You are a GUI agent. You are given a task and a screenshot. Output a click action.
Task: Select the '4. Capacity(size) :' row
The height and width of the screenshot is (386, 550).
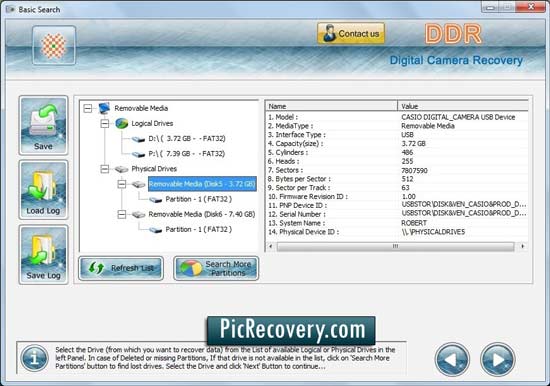tap(397, 144)
